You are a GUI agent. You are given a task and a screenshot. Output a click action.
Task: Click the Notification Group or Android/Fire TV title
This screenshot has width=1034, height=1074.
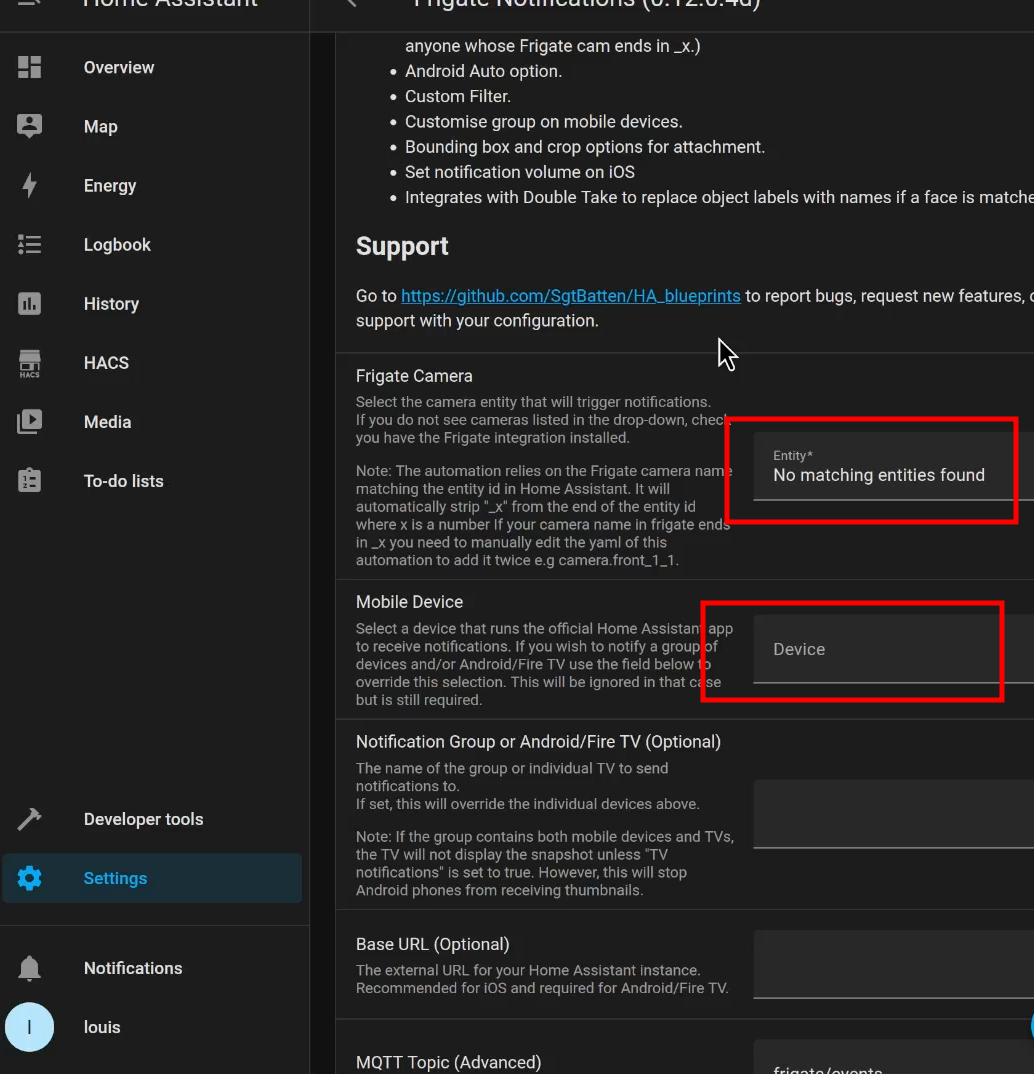(x=538, y=742)
